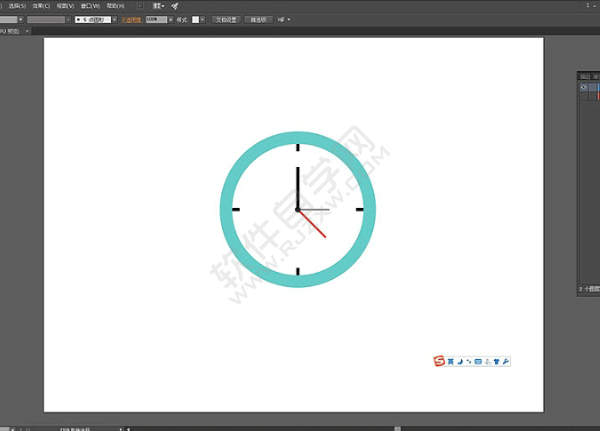Image resolution: width=600 pixels, height=431 pixels.
Task: Click the 文档设置 button
Action: tap(226, 20)
